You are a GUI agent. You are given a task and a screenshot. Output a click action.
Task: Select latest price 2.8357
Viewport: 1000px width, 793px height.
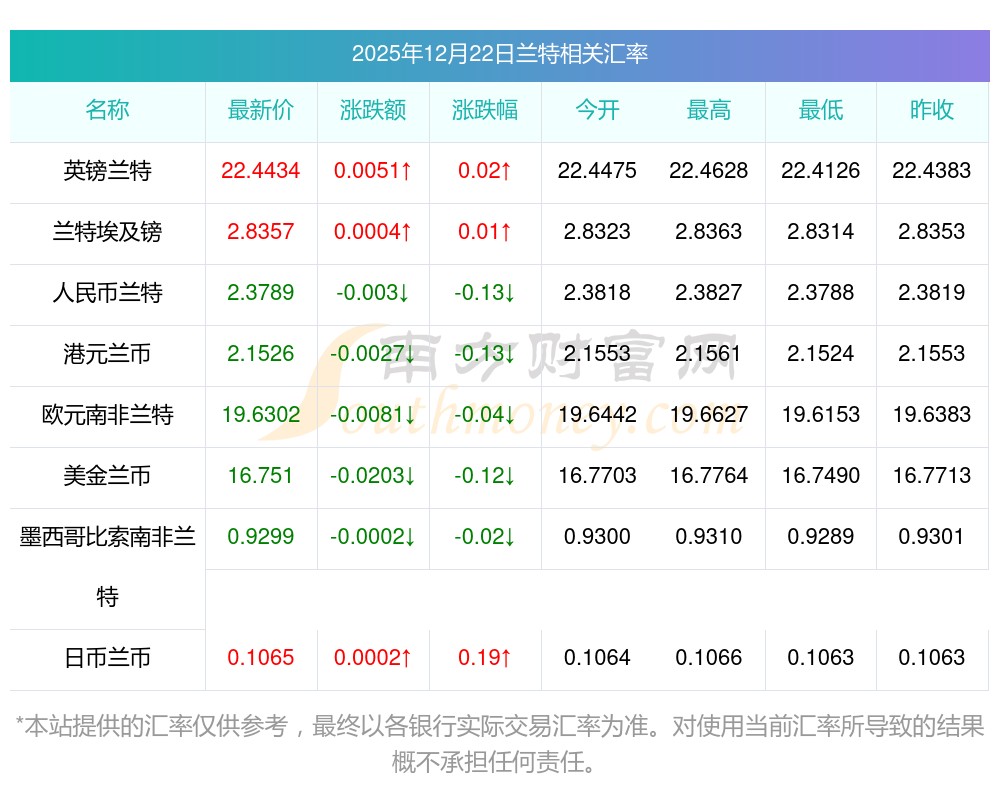point(261,231)
